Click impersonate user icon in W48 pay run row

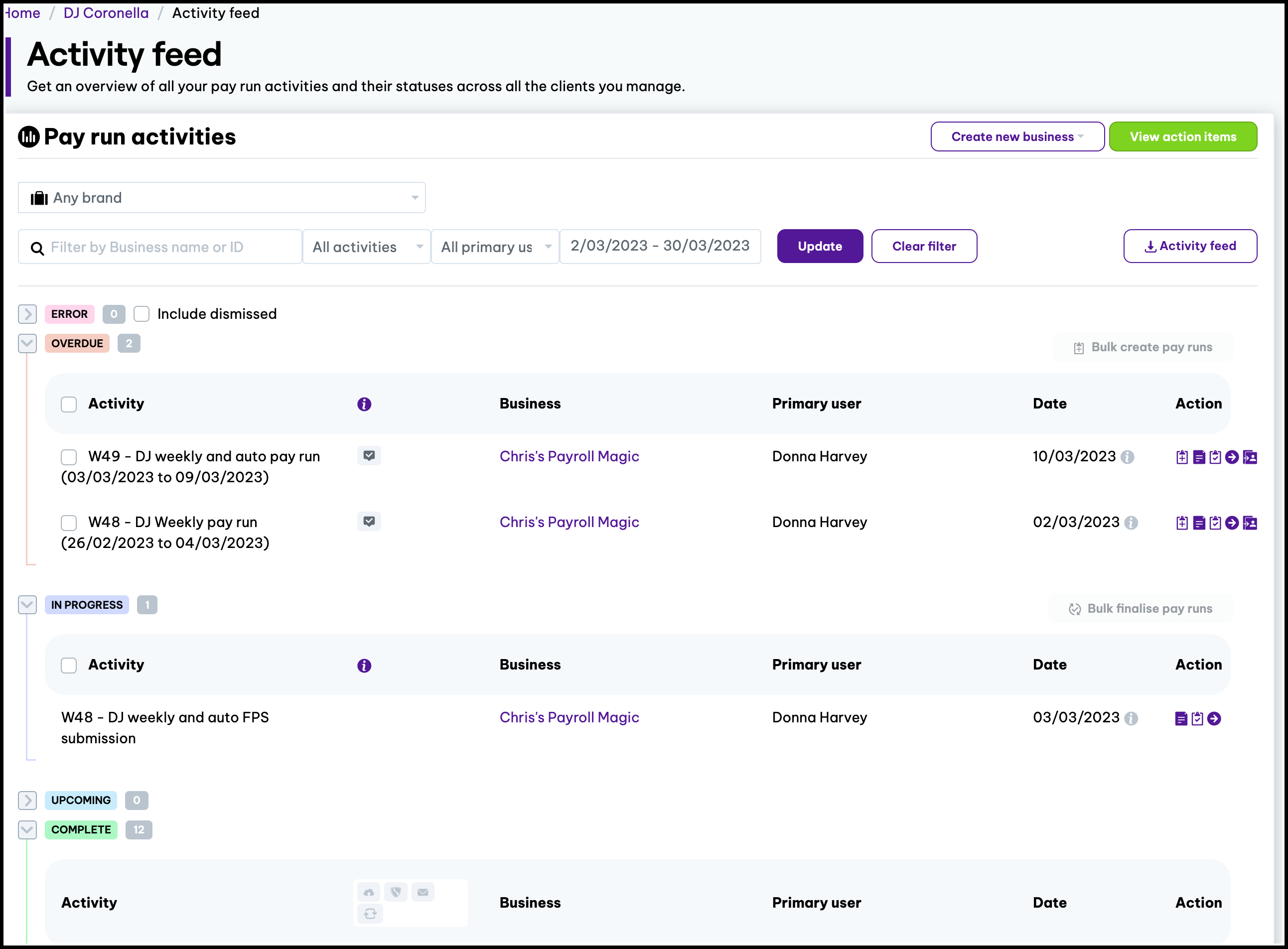click(x=1250, y=523)
